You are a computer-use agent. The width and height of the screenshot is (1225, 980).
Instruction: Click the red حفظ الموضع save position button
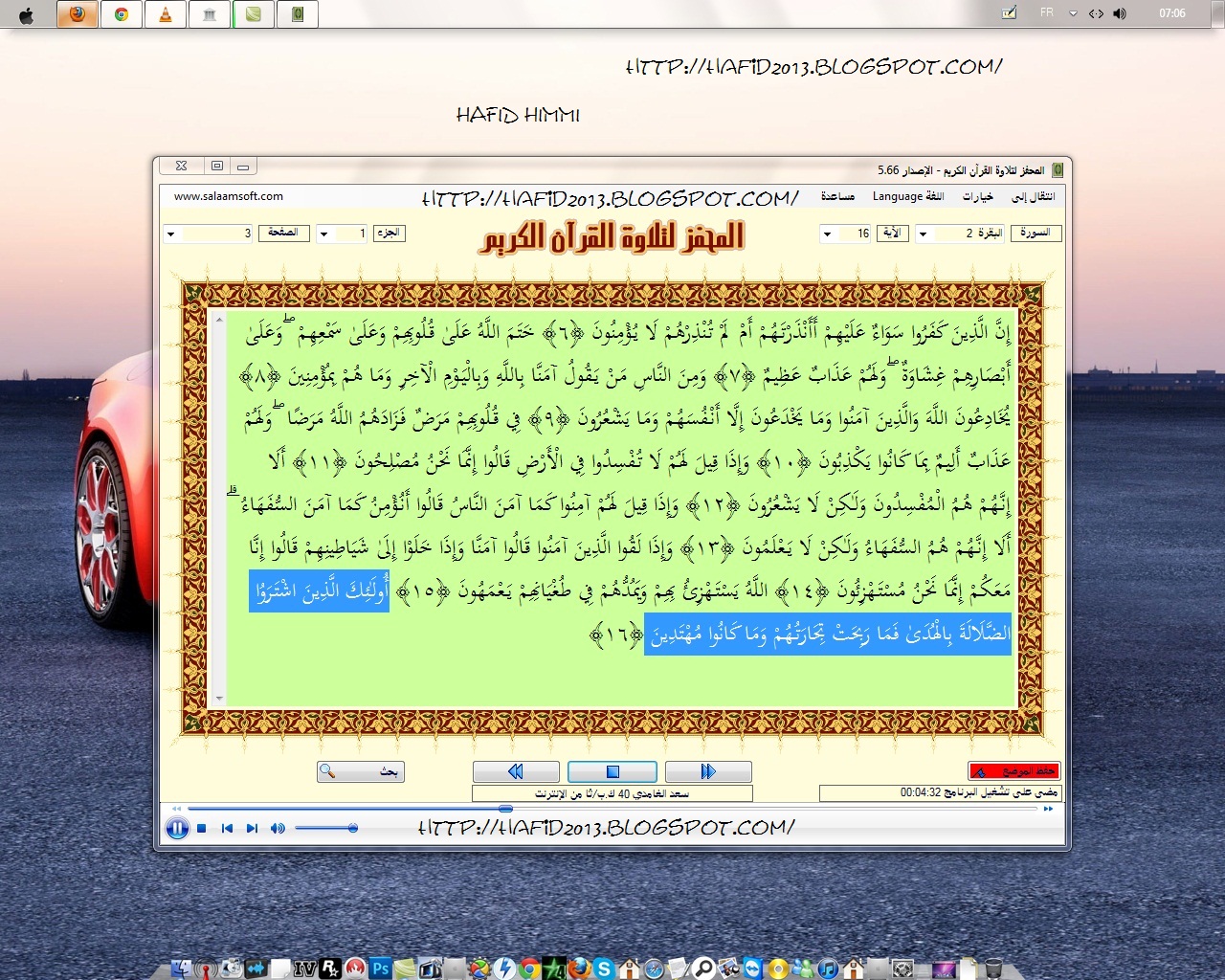pos(1014,771)
